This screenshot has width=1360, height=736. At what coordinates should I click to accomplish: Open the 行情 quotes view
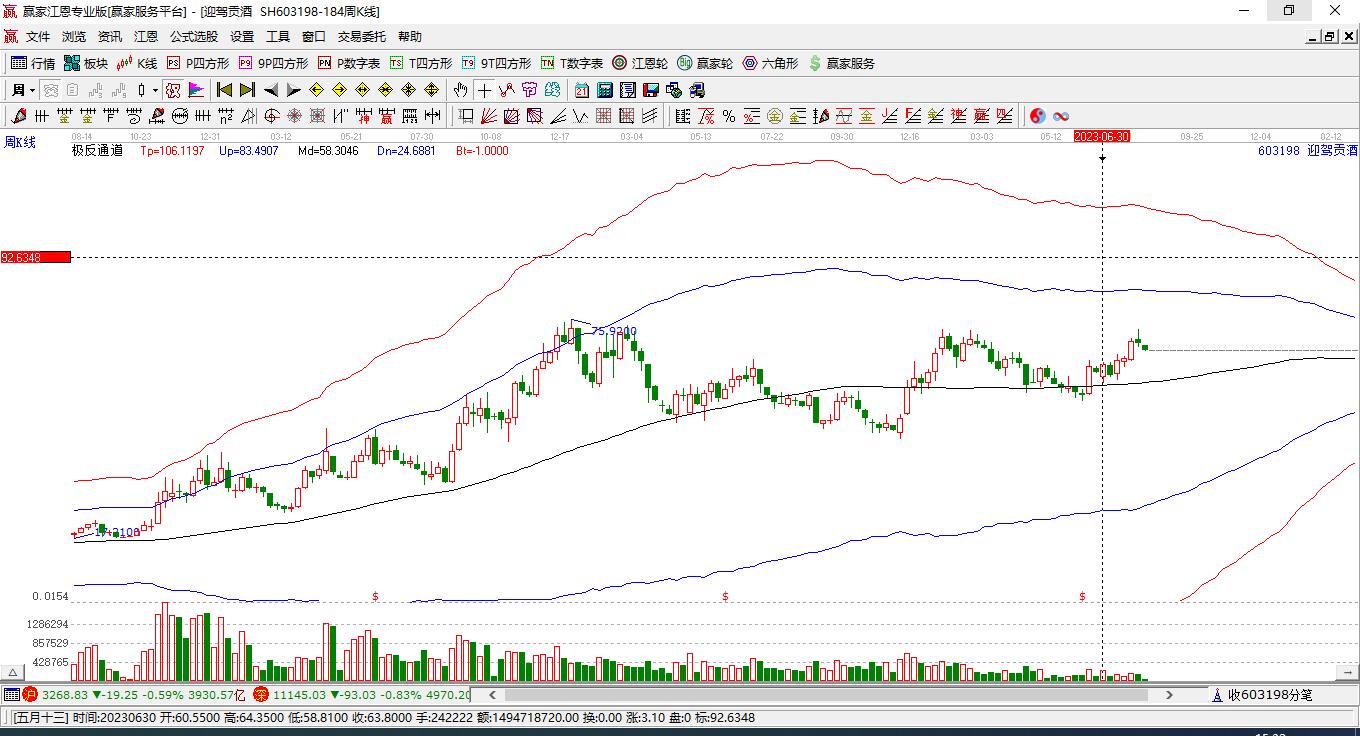pyautogui.click(x=33, y=63)
